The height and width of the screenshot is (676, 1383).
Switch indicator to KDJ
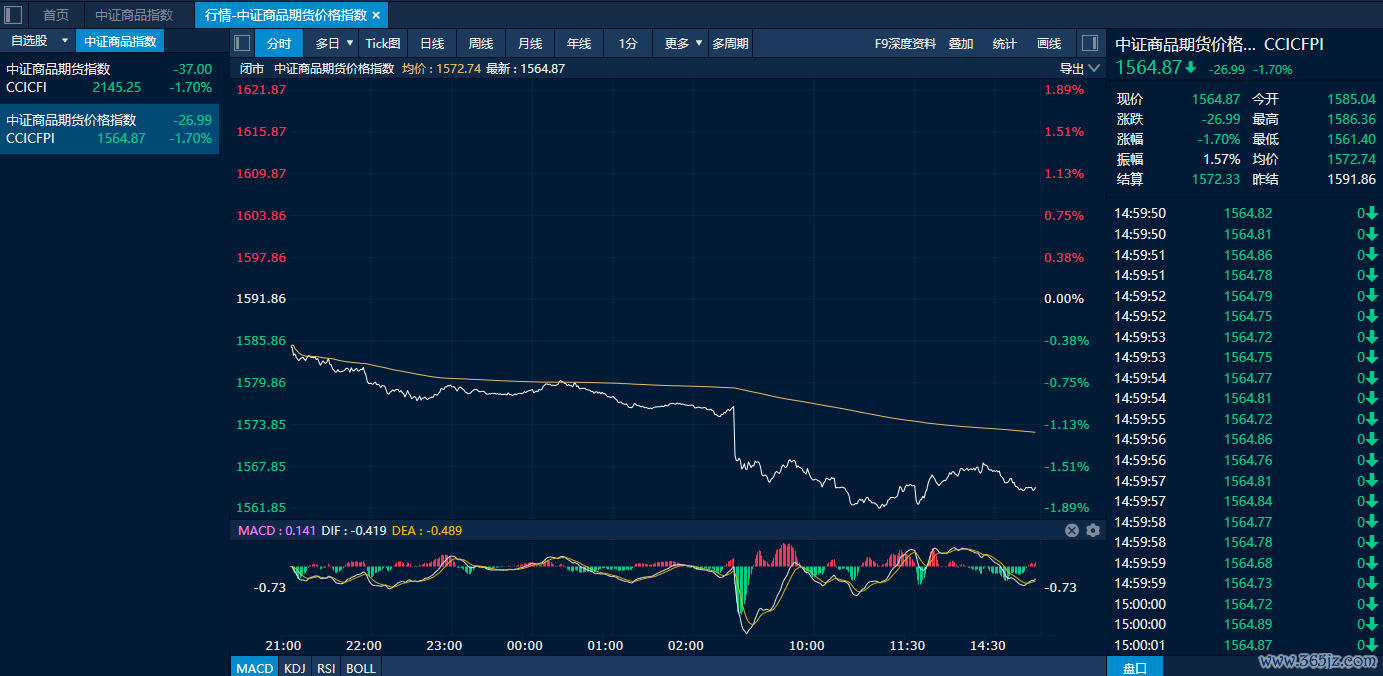294,667
